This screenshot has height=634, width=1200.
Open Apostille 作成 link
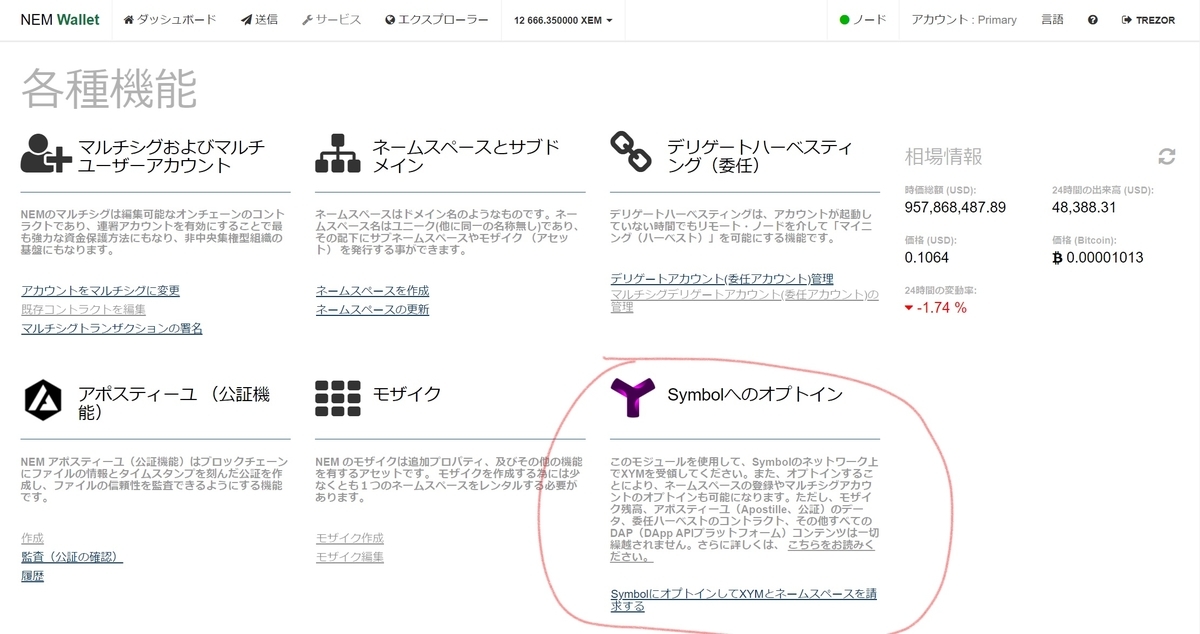[x=32, y=538]
